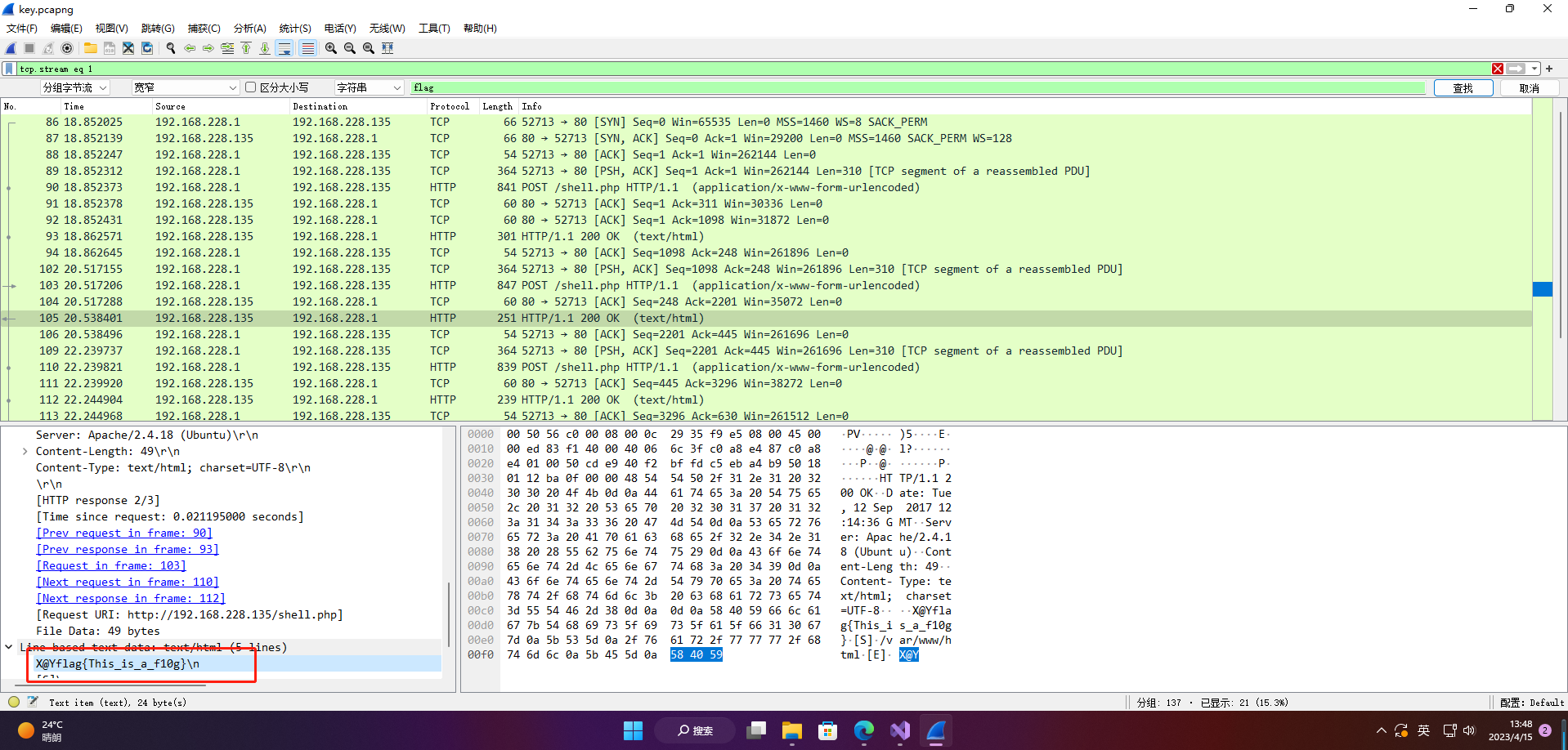
Task: Click the restart capture icon
Action: [x=48, y=48]
